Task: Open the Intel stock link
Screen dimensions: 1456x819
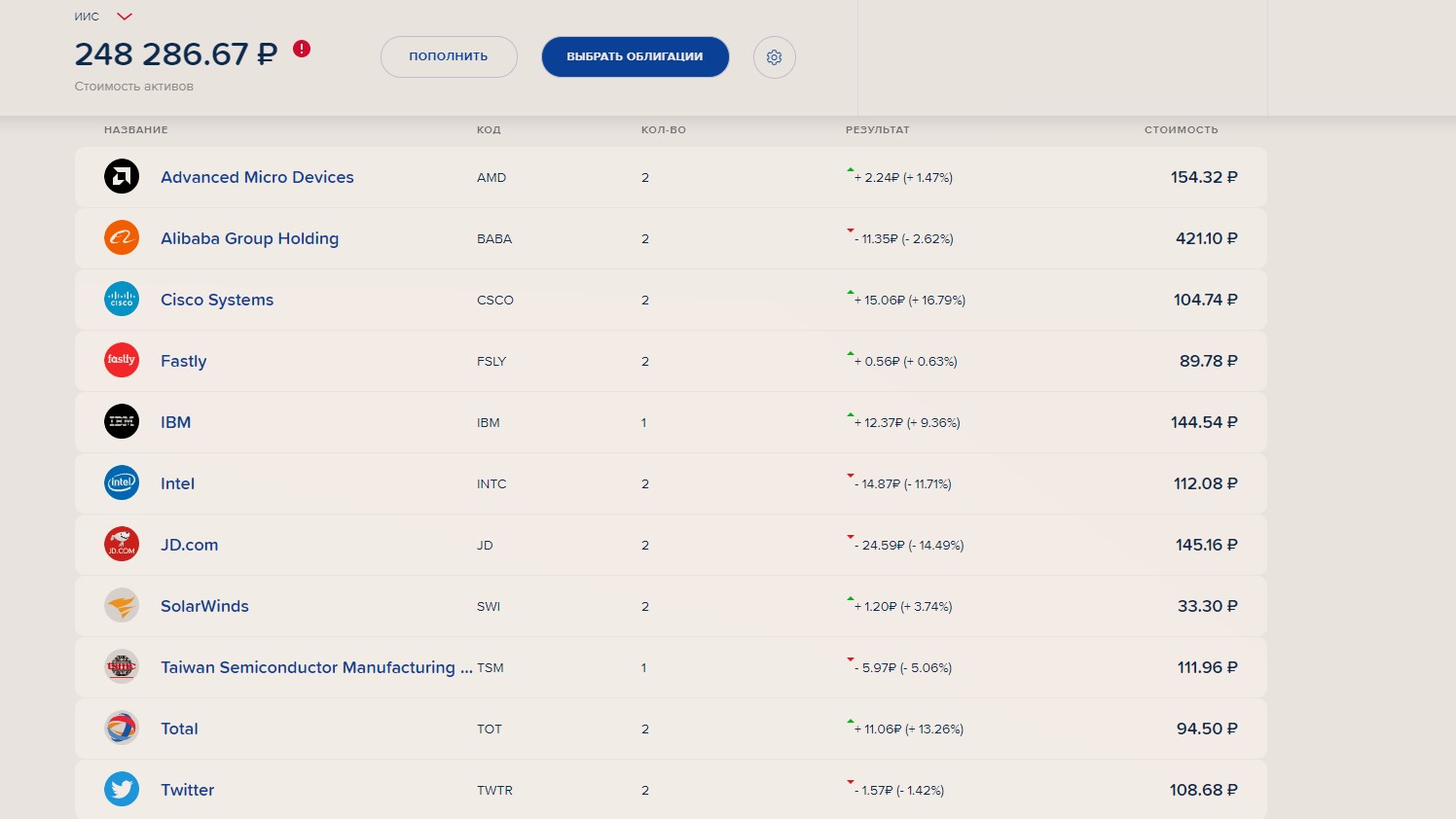Action: point(177,483)
